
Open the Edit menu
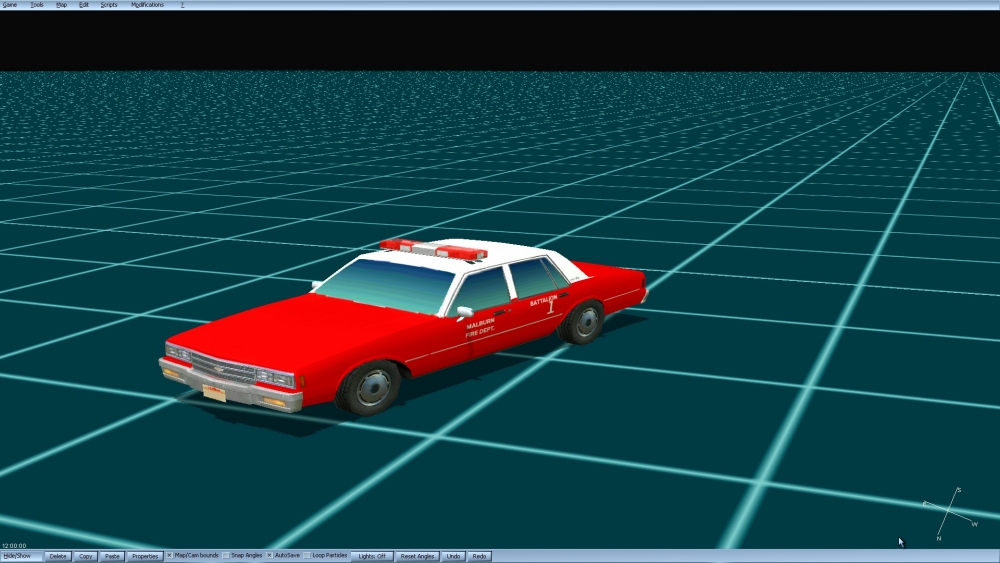pyautogui.click(x=84, y=4)
